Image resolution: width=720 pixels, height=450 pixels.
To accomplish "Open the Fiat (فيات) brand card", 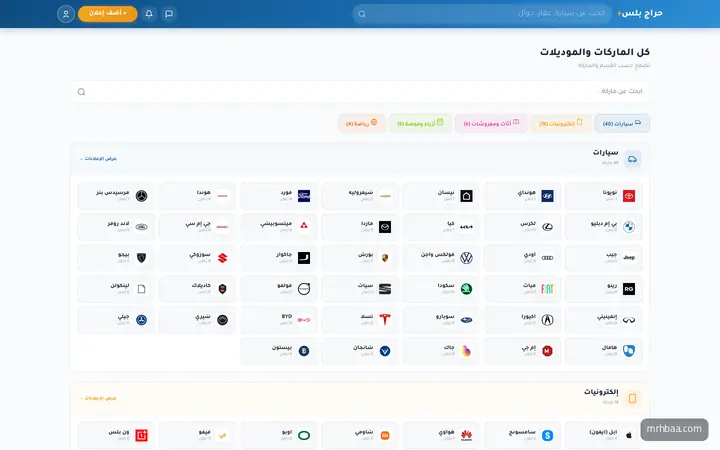I will coord(522,289).
